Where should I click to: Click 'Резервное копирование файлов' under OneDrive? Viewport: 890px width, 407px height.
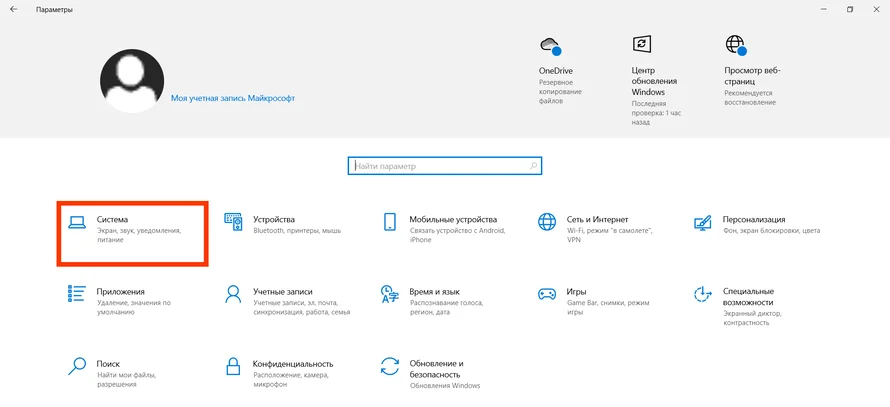tap(560, 91)
